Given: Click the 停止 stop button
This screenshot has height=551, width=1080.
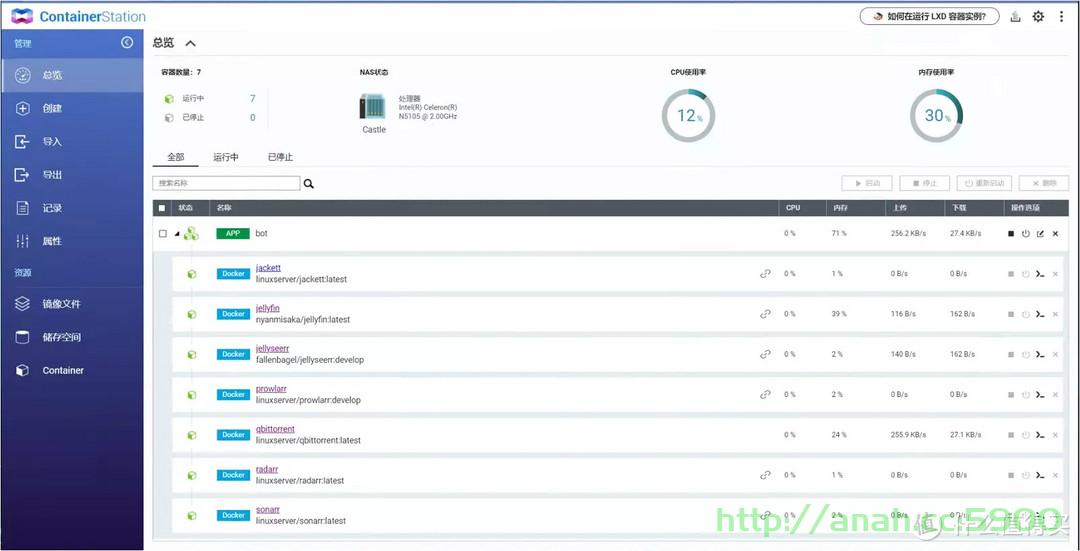Looking at the screenshot, I should click(924, 183).
